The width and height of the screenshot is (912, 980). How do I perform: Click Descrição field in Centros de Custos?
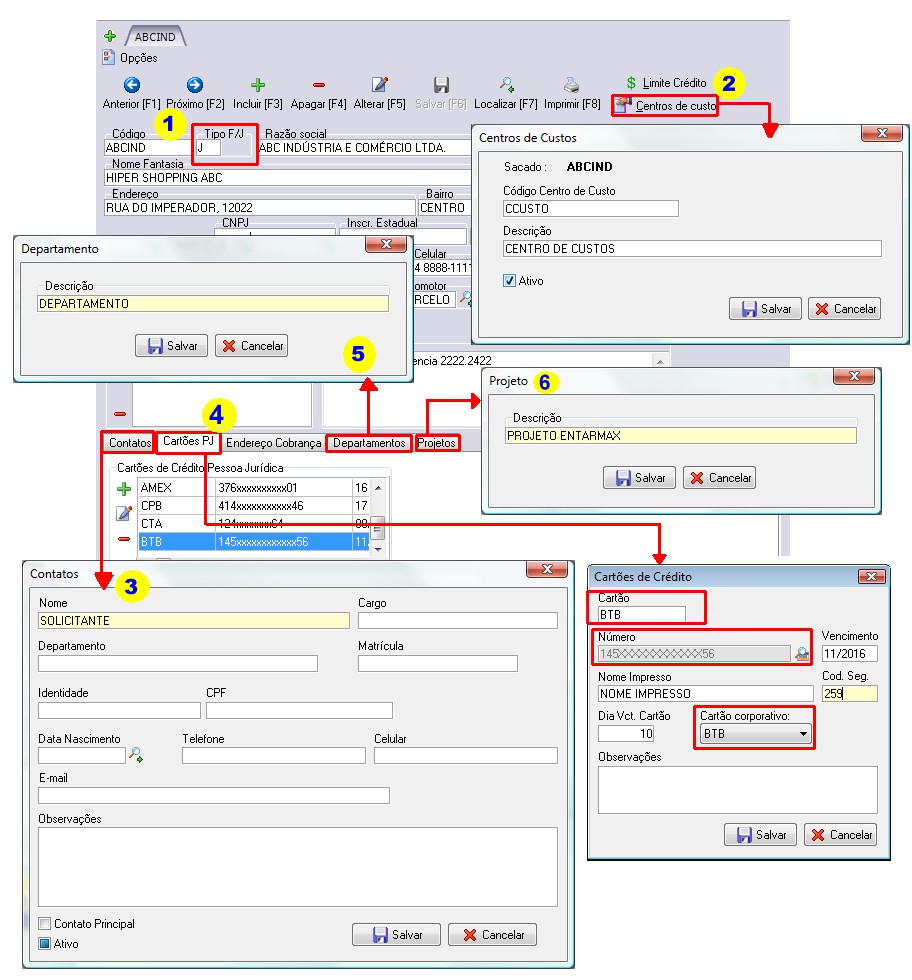(x=692, y=249)
